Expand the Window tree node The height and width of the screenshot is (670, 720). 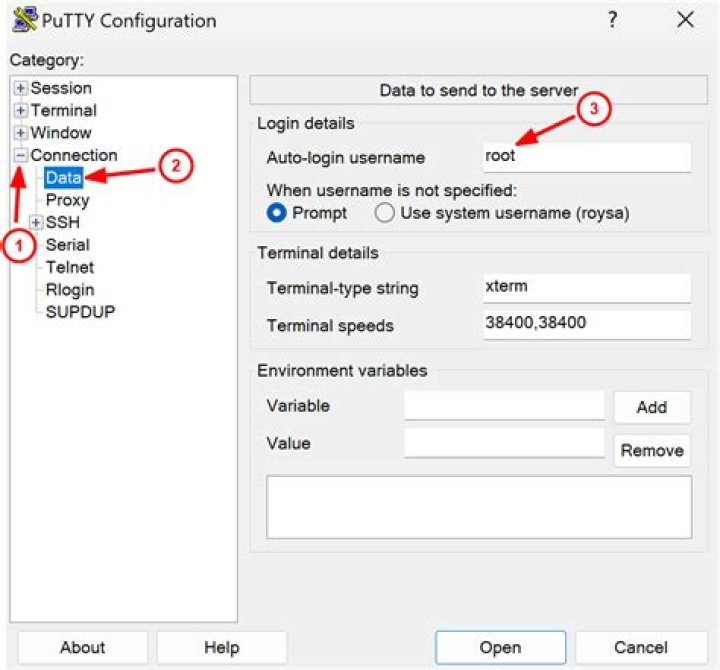(20, 133)
